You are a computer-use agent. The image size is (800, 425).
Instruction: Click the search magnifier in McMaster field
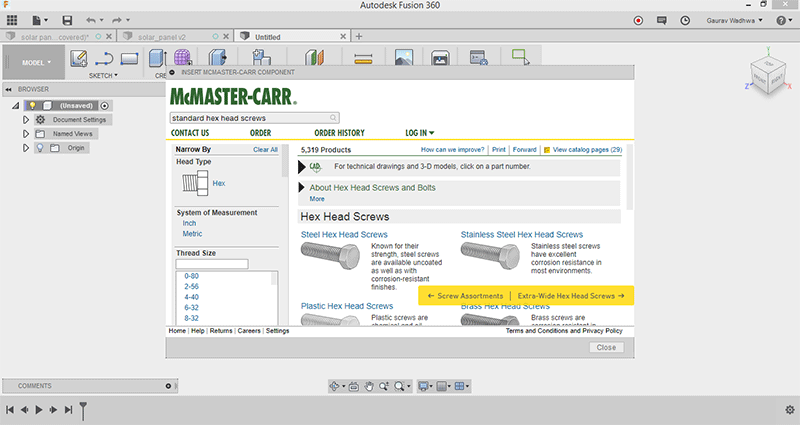(333, 118)
